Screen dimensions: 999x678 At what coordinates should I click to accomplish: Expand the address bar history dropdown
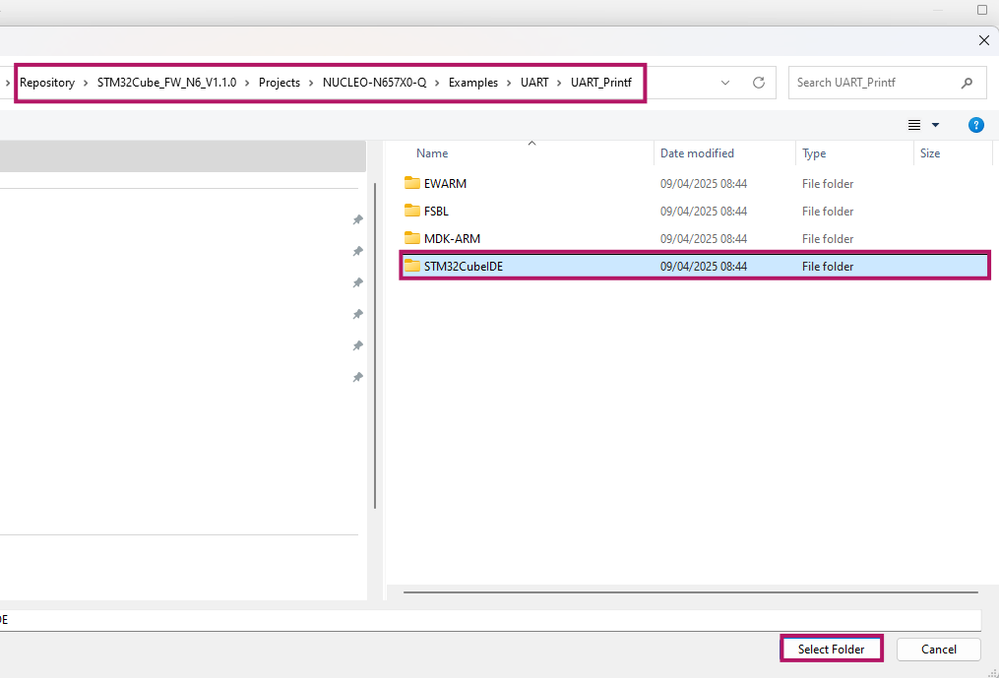725,83
